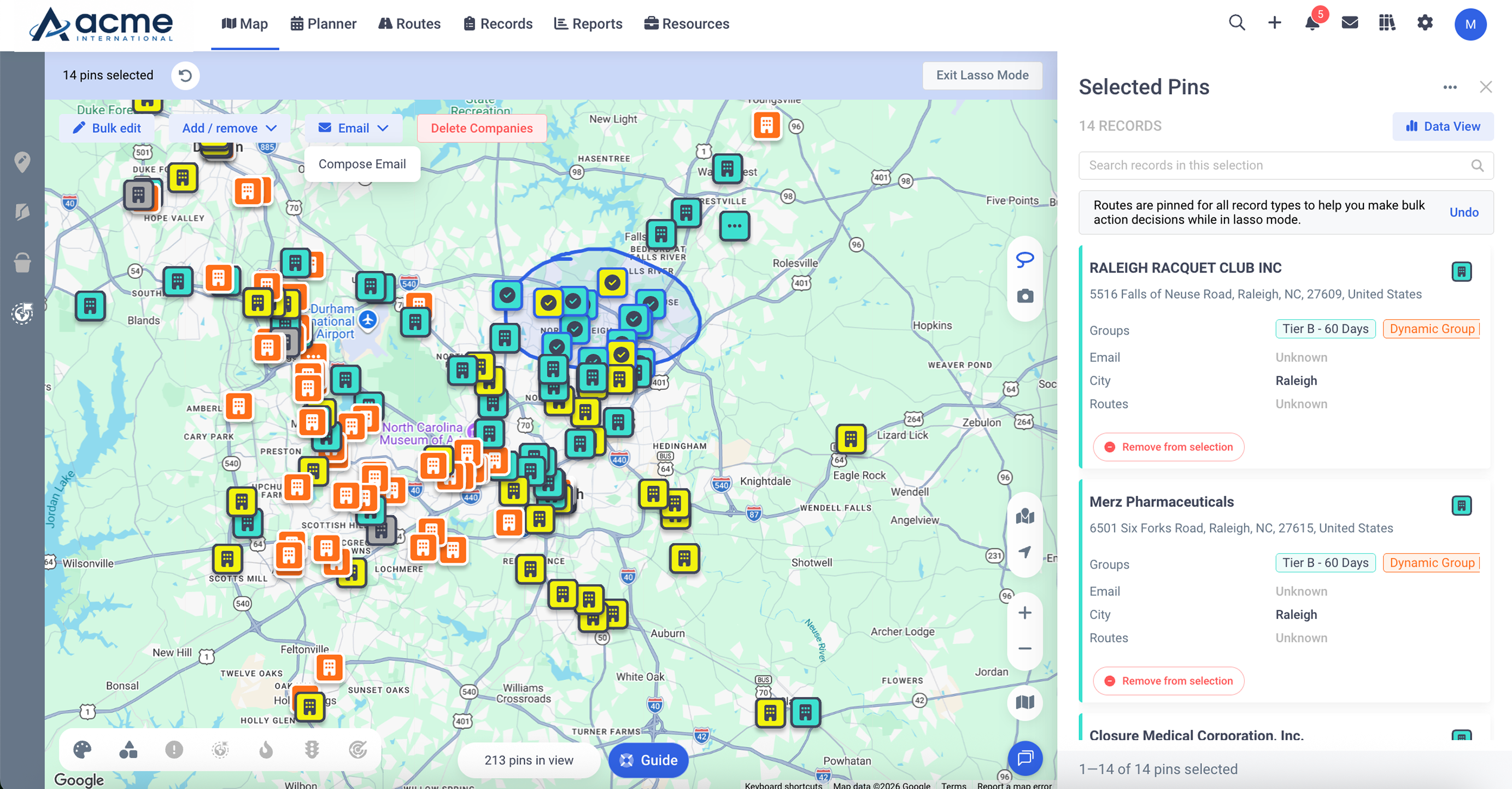
Task: Zoom in with the plus map control
Action: pos(1025,613)
